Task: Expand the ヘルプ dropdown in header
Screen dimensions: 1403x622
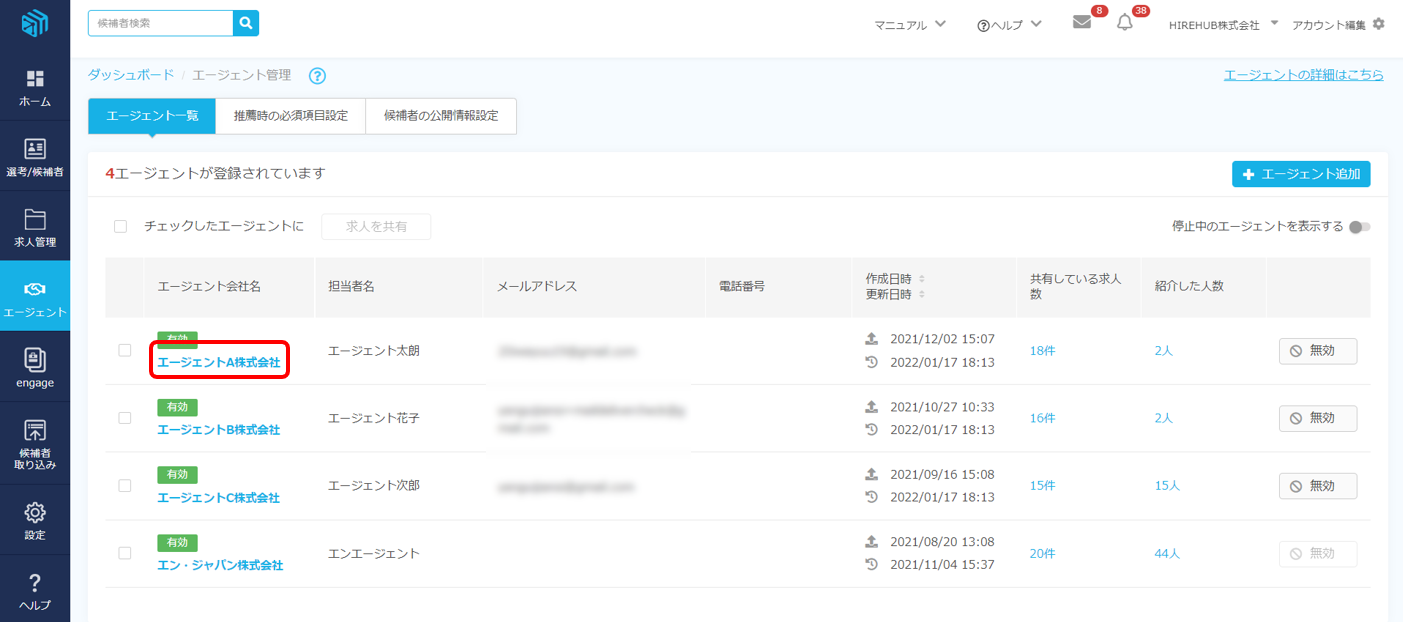Action: click(1009, 25)
